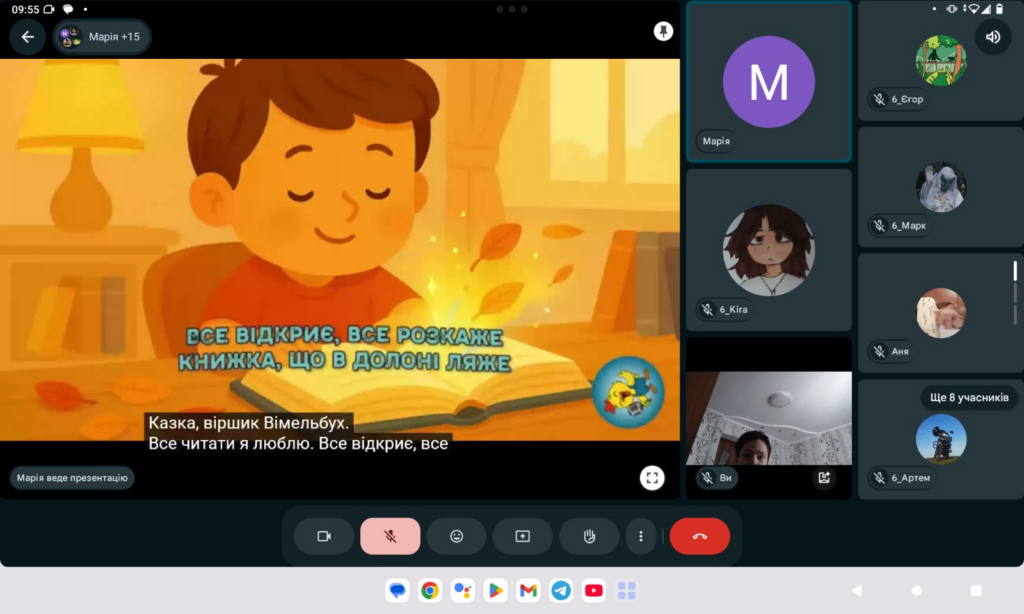The width and height of the screenshot is (1024, 614).
Task: End the call with the red button
Action: coord(699,536)
